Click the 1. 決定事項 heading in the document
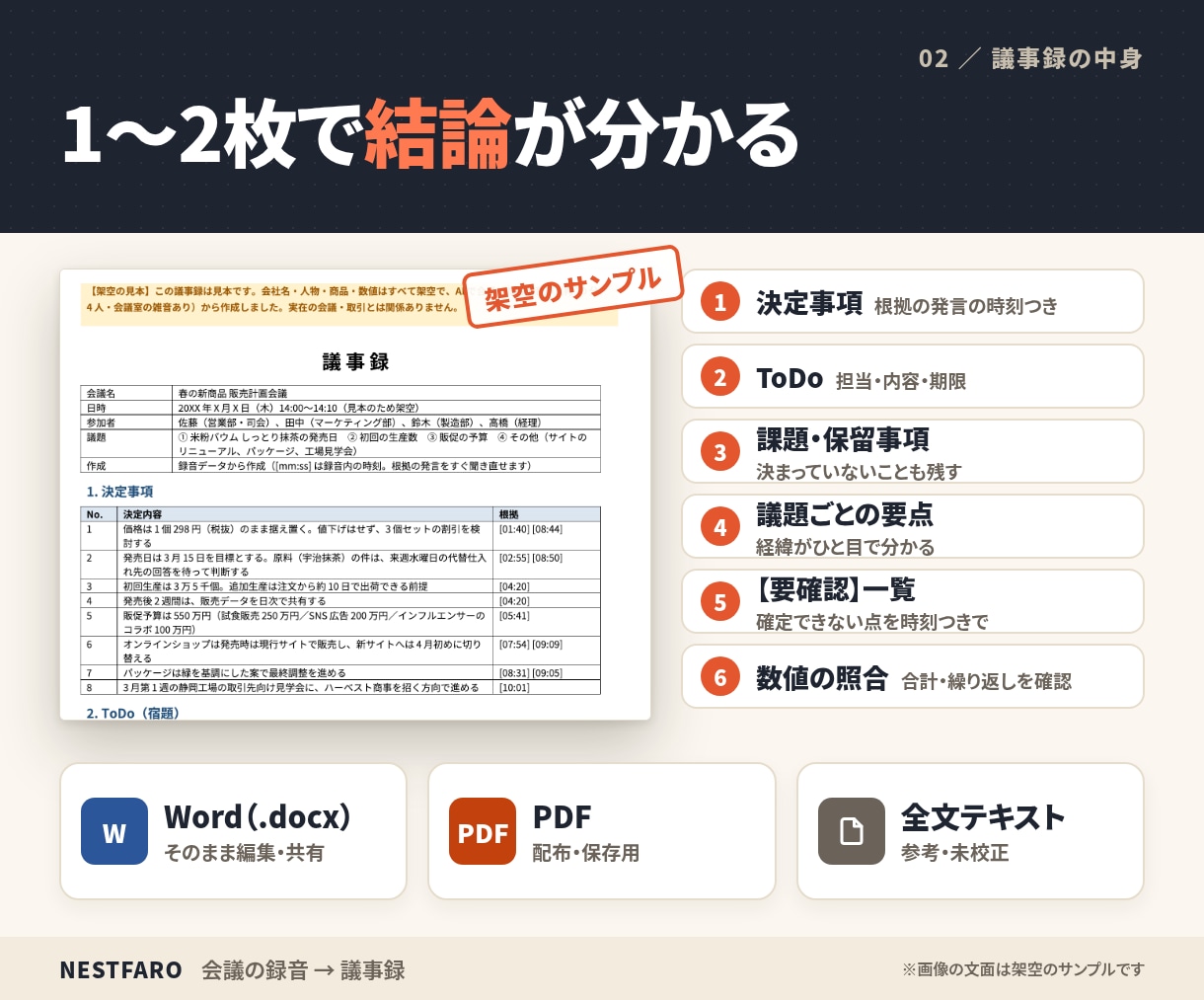 pyautogui.click(x=119, y=492)
